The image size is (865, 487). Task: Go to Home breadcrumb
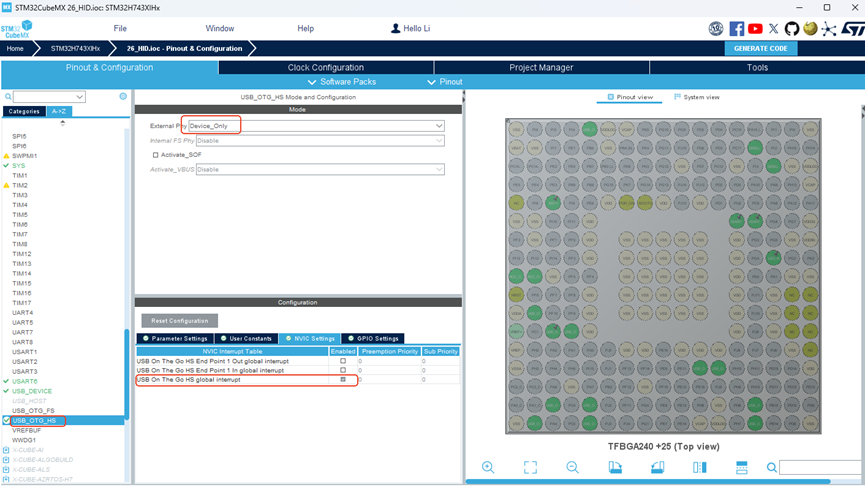click(15, 49)
